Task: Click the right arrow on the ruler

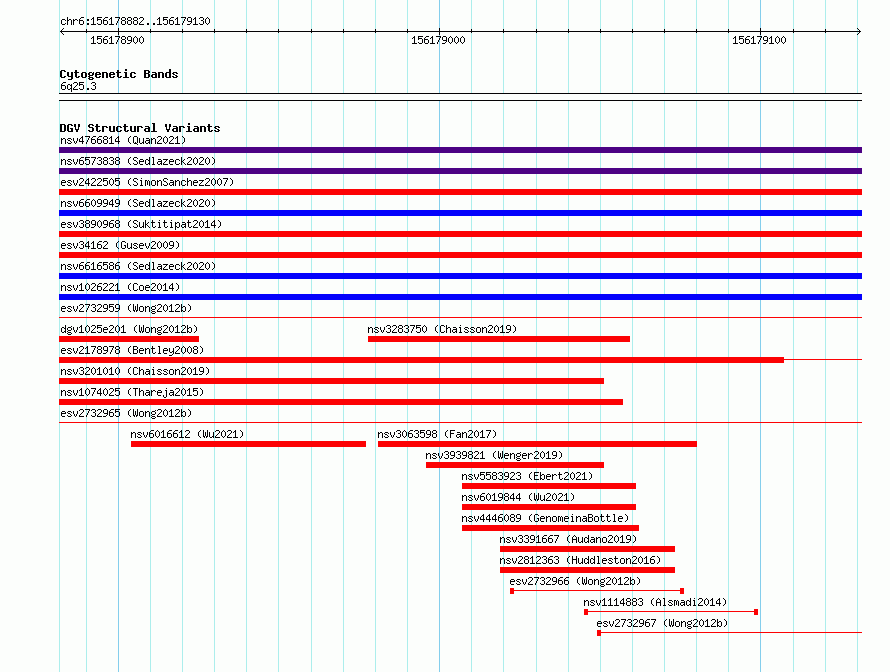Action: tap(858, 32)
